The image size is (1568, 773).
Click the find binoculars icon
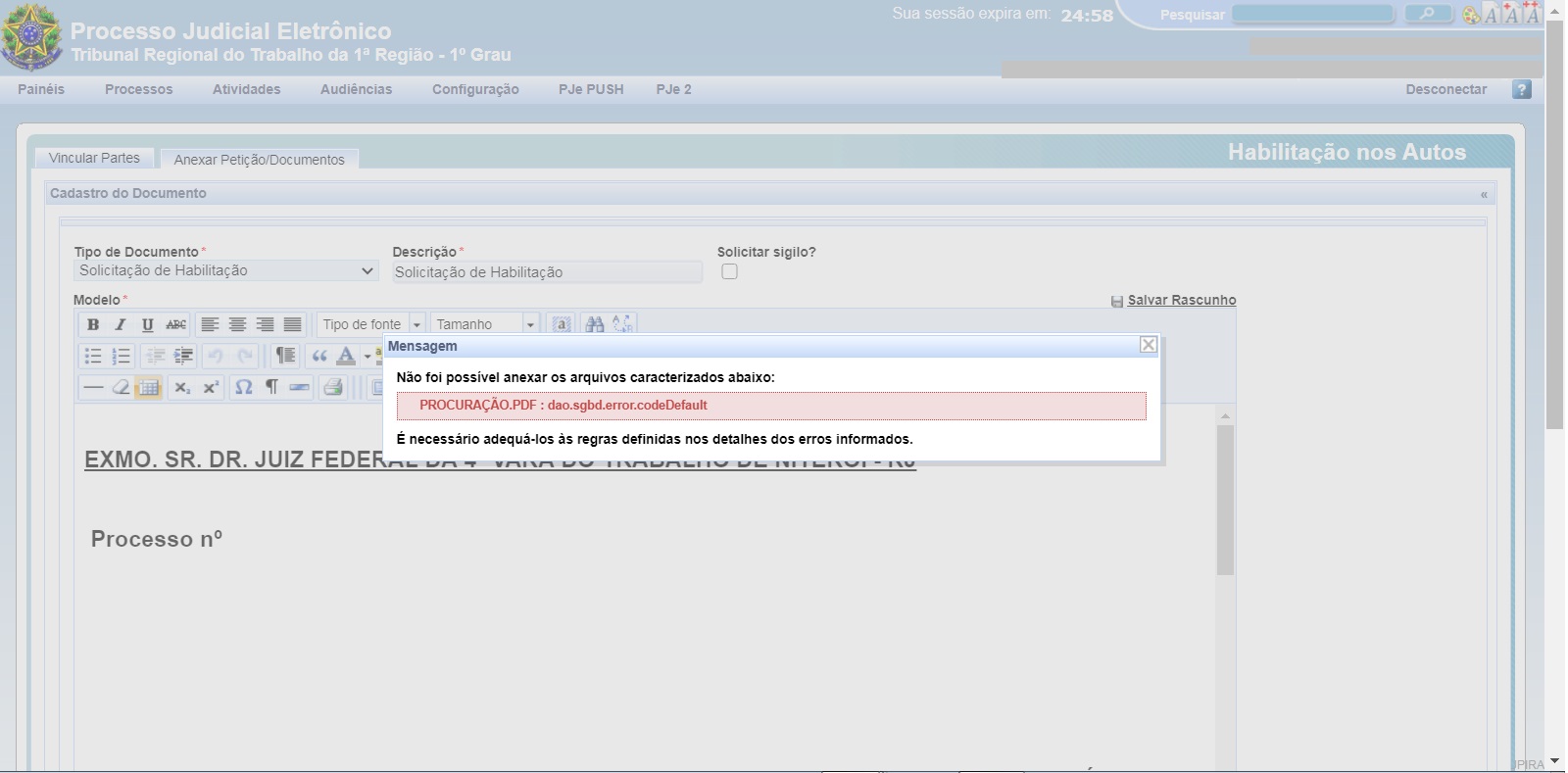tap(594, 324)
